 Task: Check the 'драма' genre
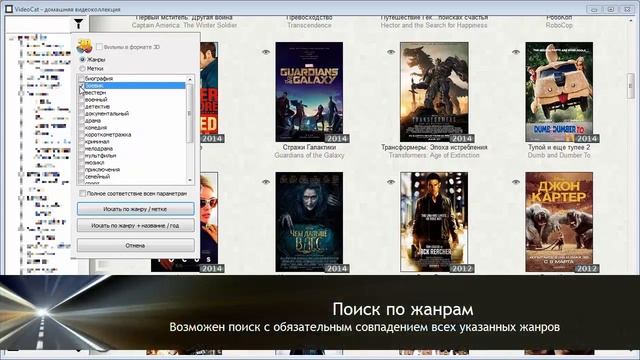(81, 121)
